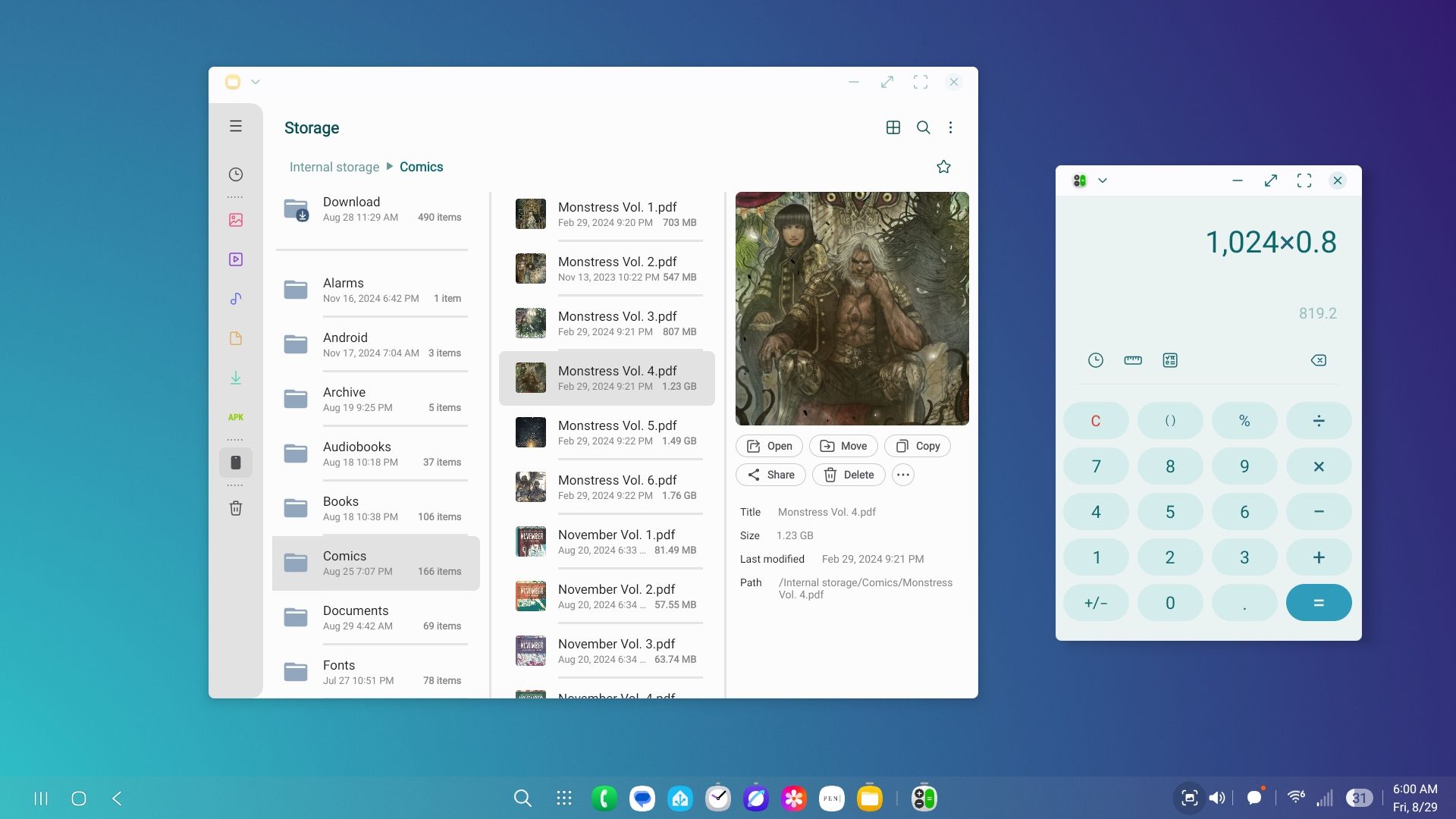Open Videos category in sidebar
The width and height of the screenshot is (1456, 819).
coord(236,259)
